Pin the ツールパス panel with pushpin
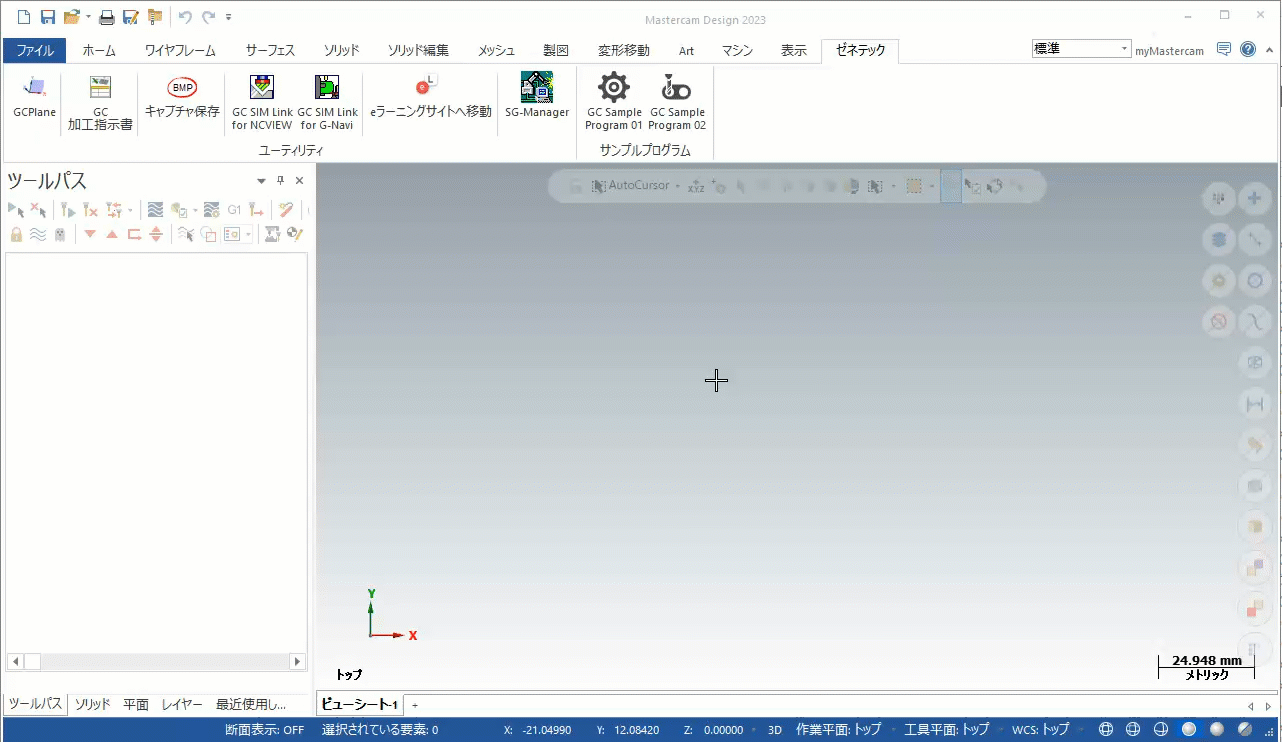Screen dimensions: 1282x742 (x=281, y=181)
